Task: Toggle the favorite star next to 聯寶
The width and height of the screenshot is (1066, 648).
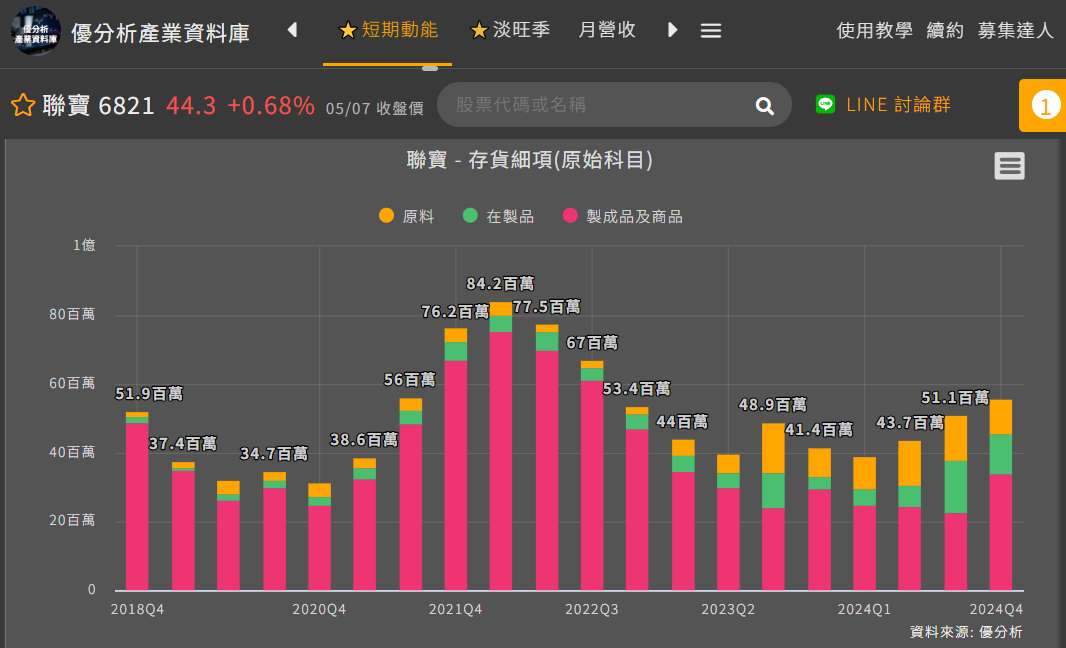Action: [23, 105]
